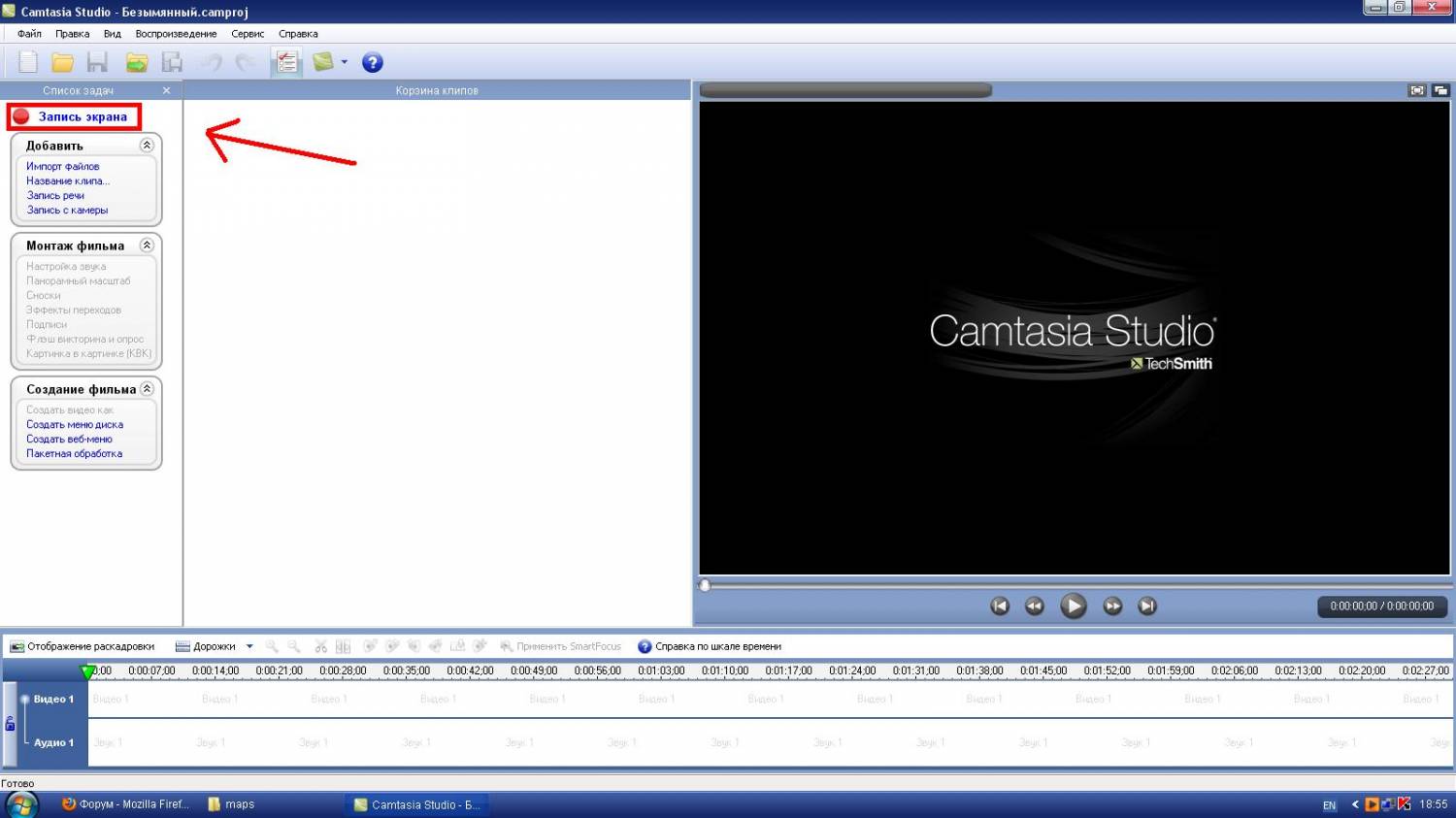The height and width of the screenshot is (818, 1456).
Task: Jump to end with last playback button
Action: point(1147,606)
